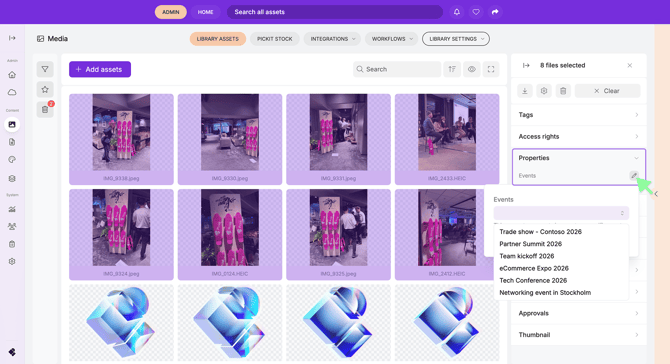Open the notifications bell icon
This screenshot has width=670, height=364.
457,12
